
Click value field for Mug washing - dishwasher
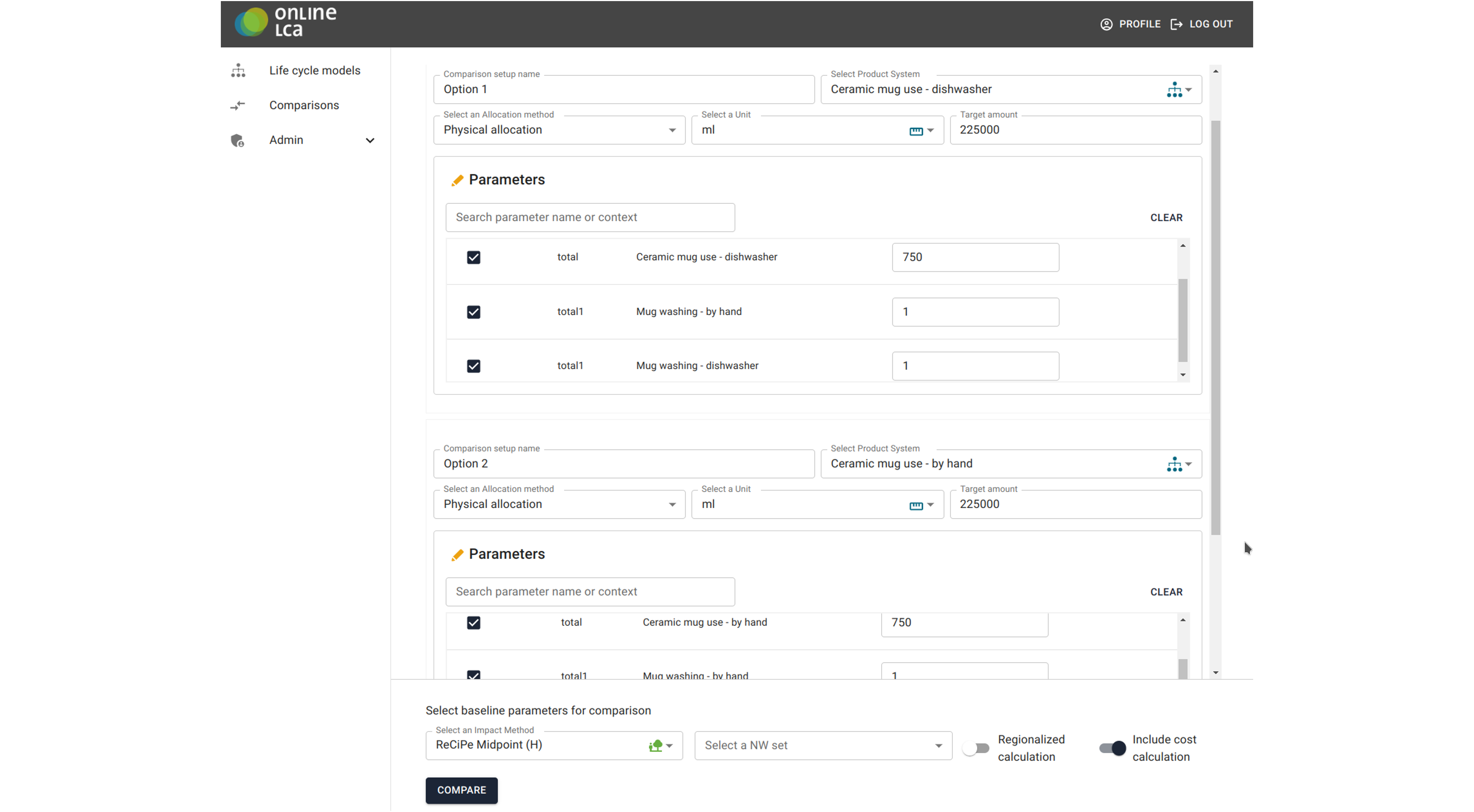[975, 366]
